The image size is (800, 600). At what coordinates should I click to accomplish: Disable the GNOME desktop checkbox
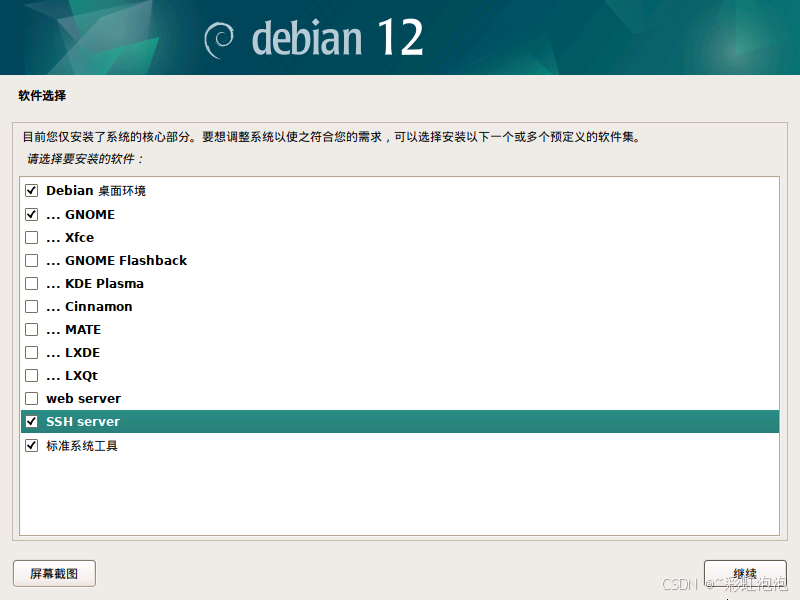(x=31, y=213)
